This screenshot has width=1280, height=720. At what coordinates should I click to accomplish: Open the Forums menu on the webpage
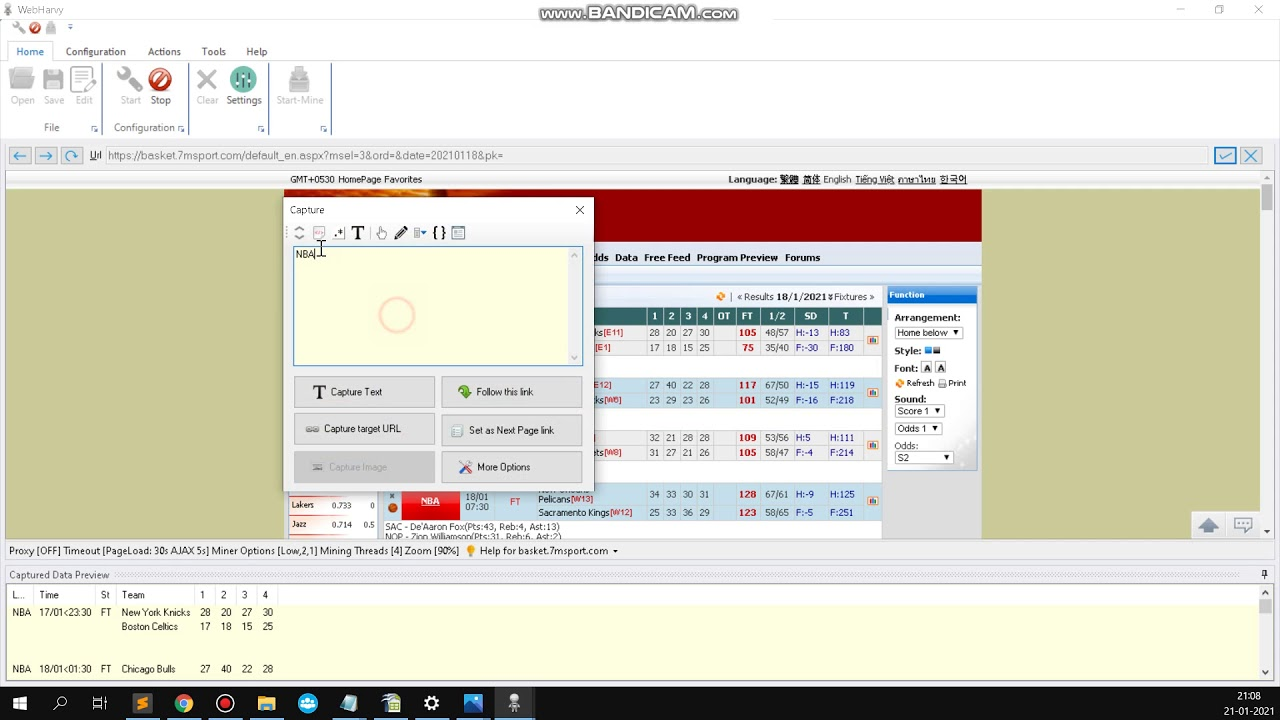(802, 258)
